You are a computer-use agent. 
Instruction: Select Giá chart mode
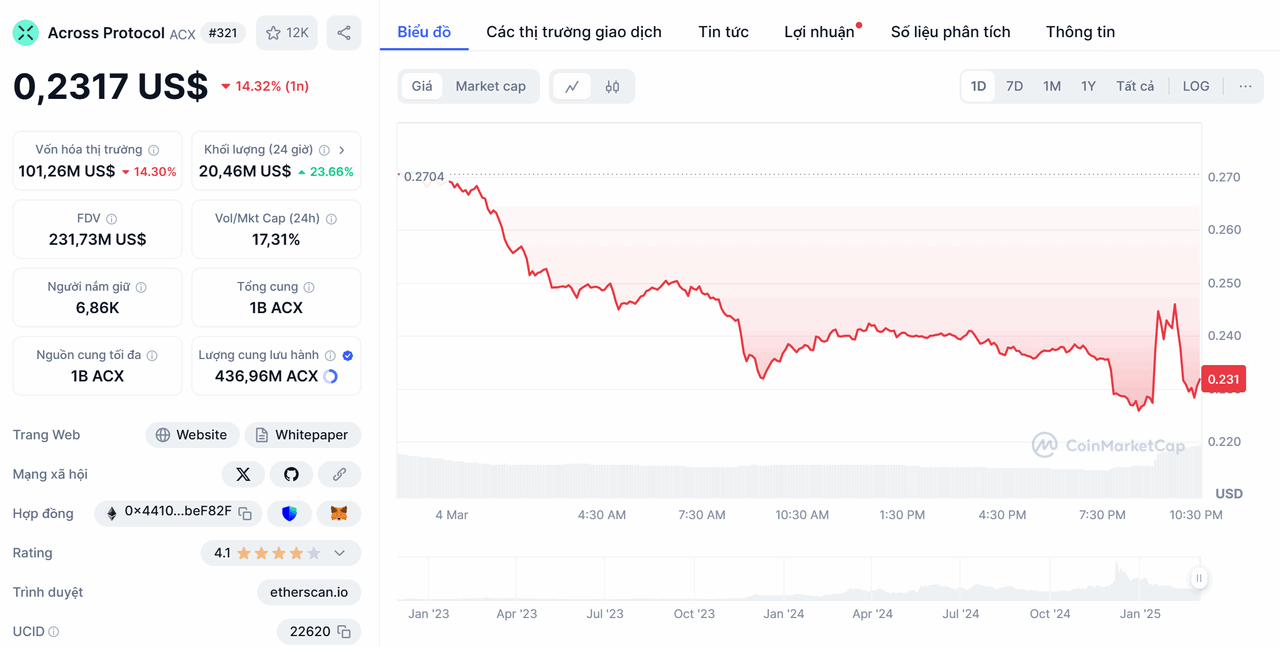tap(422, 86)
